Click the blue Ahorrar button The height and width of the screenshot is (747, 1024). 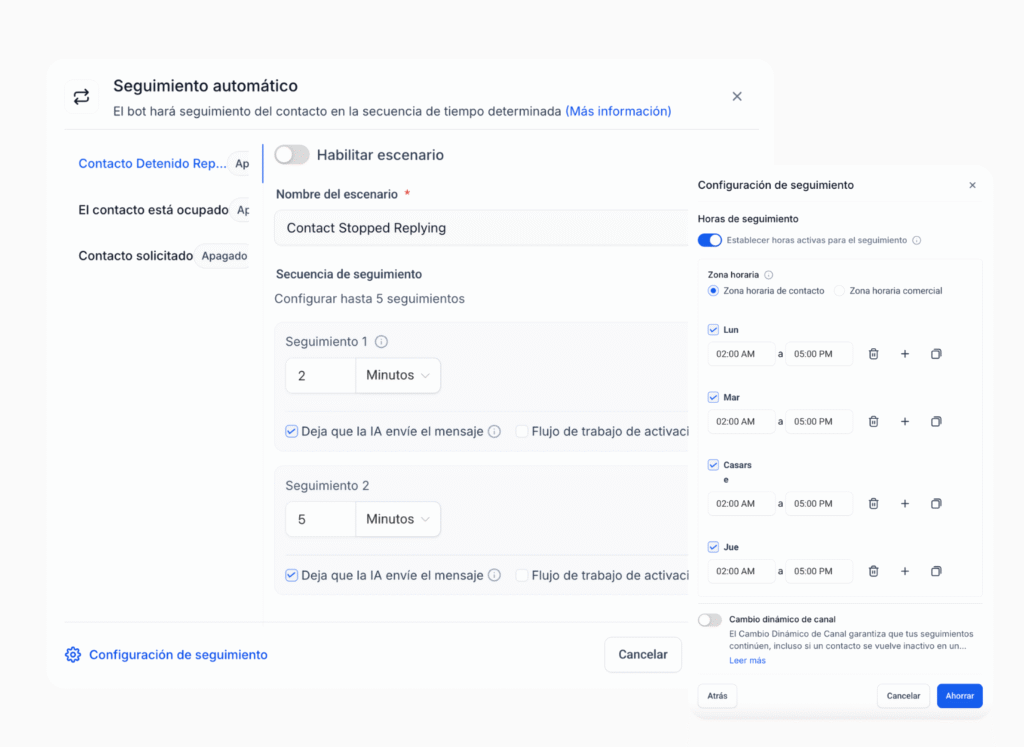[x=959, y=696]
